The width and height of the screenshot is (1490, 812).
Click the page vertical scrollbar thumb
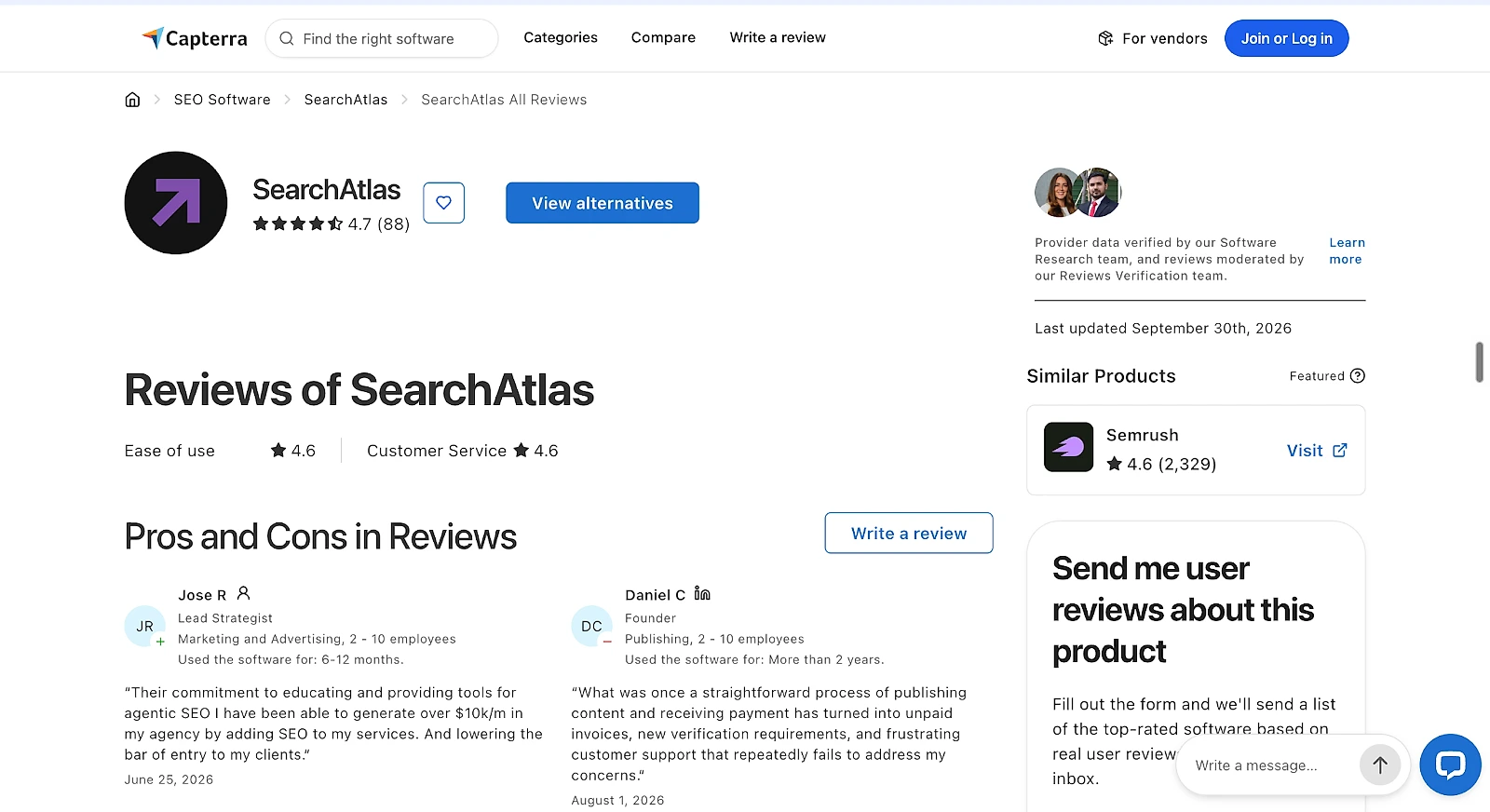(1479, 362)
